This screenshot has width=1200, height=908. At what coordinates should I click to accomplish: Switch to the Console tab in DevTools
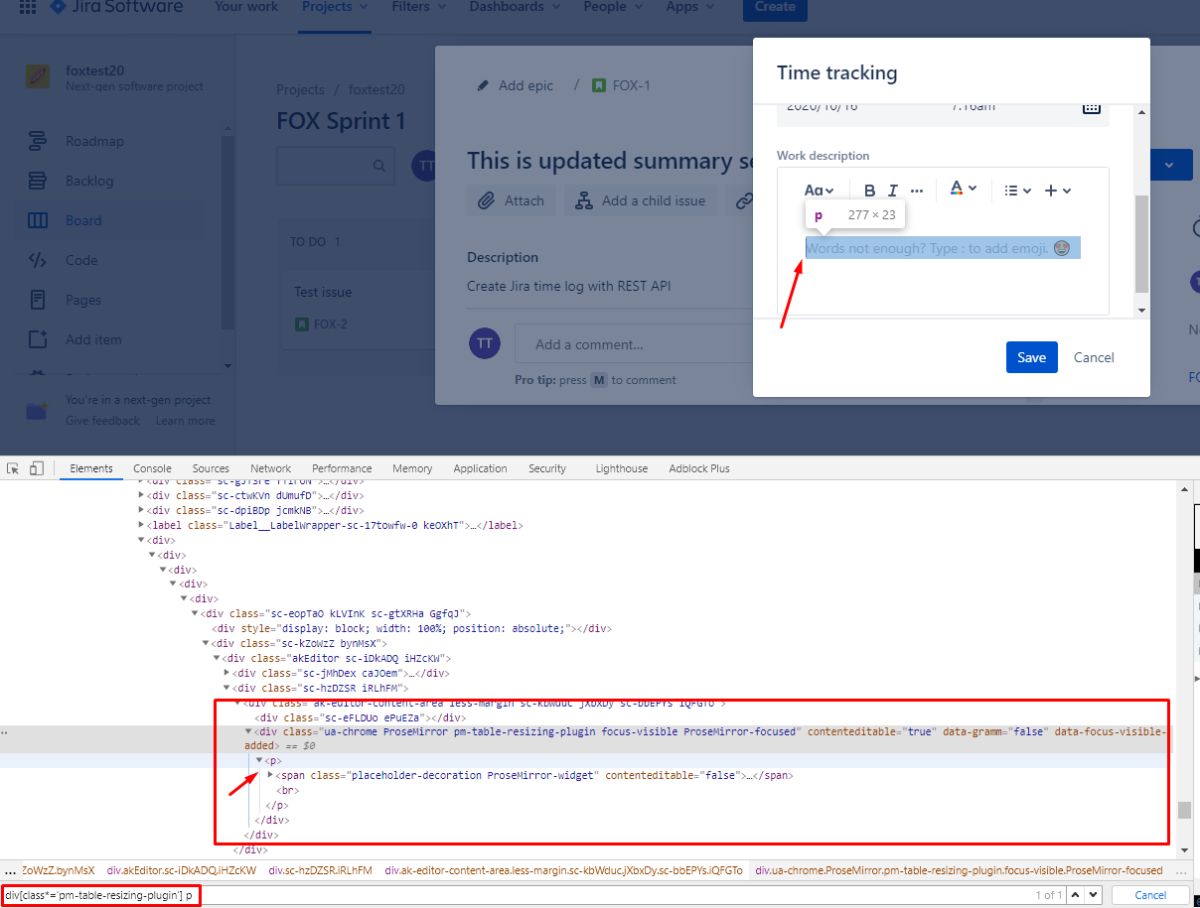pos(152,468)
